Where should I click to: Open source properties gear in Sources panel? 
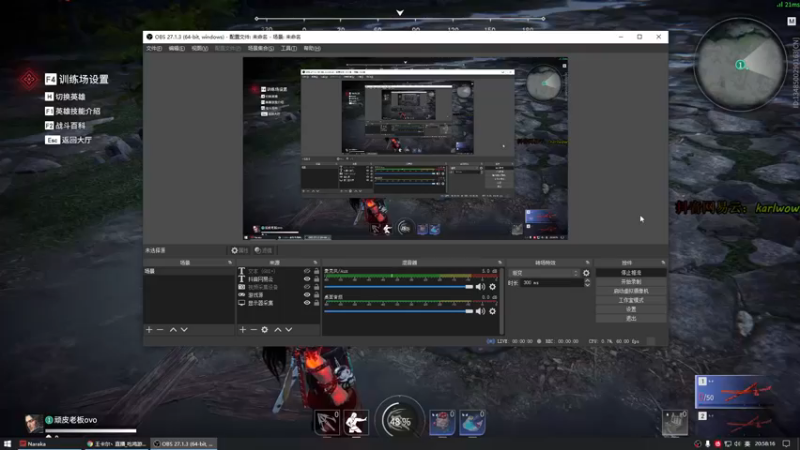[x=265, y=330]
